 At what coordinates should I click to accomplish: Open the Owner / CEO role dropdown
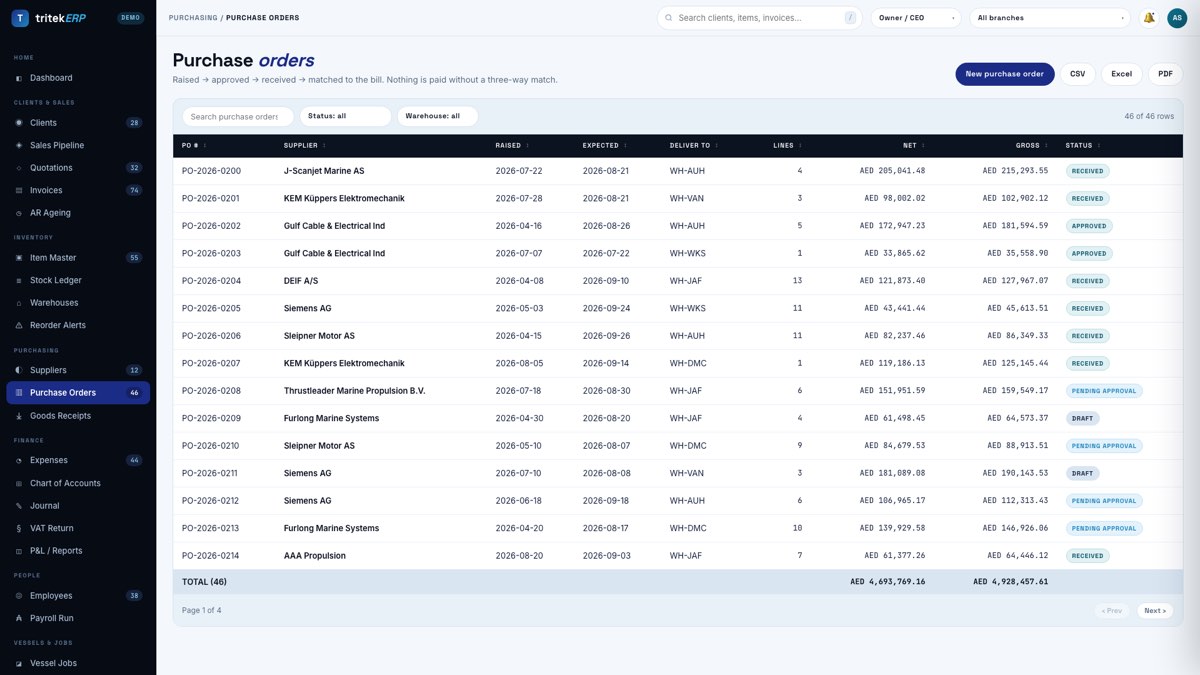point(916,18)
